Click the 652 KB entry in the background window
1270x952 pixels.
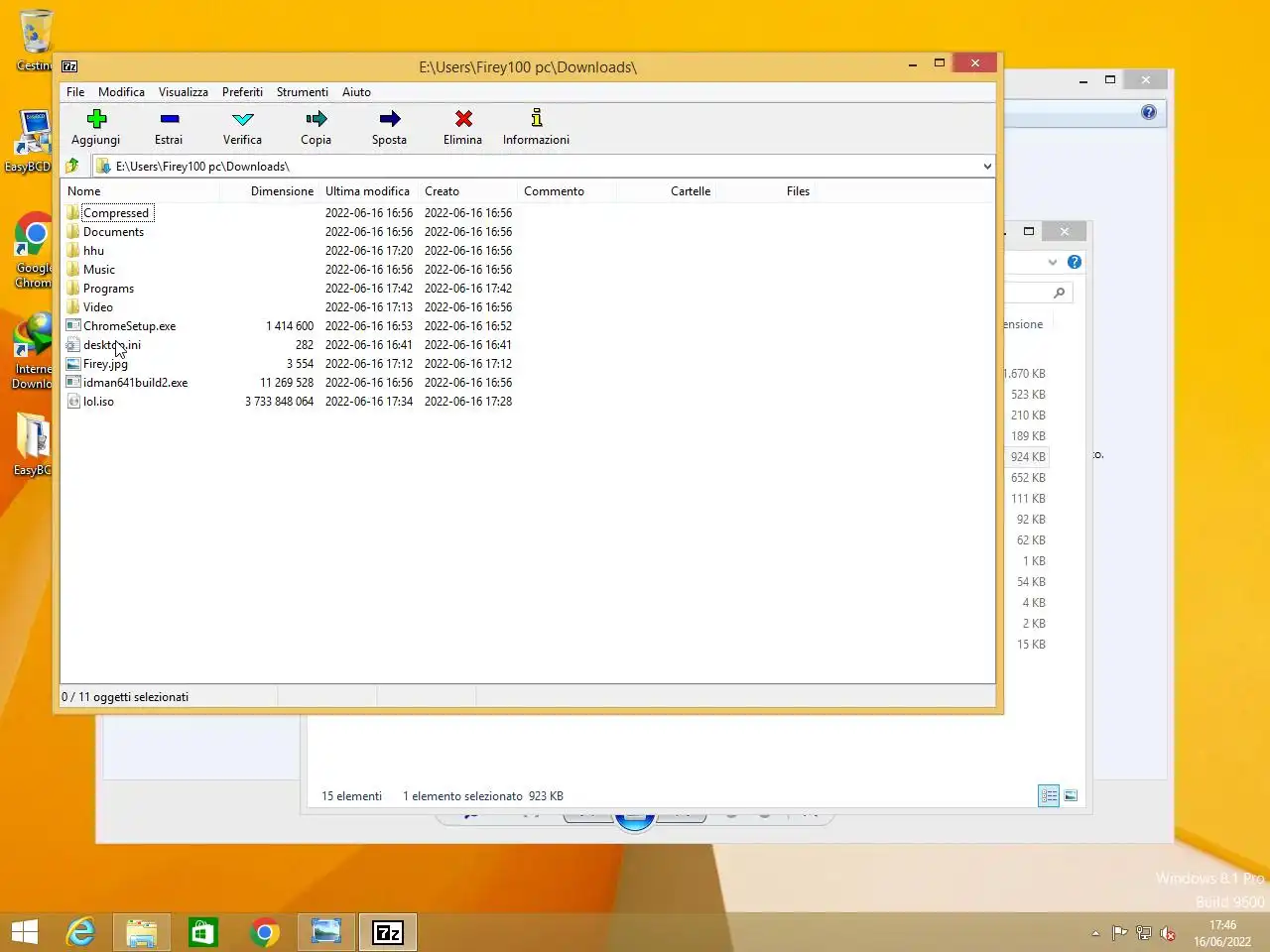point(1028,477)
